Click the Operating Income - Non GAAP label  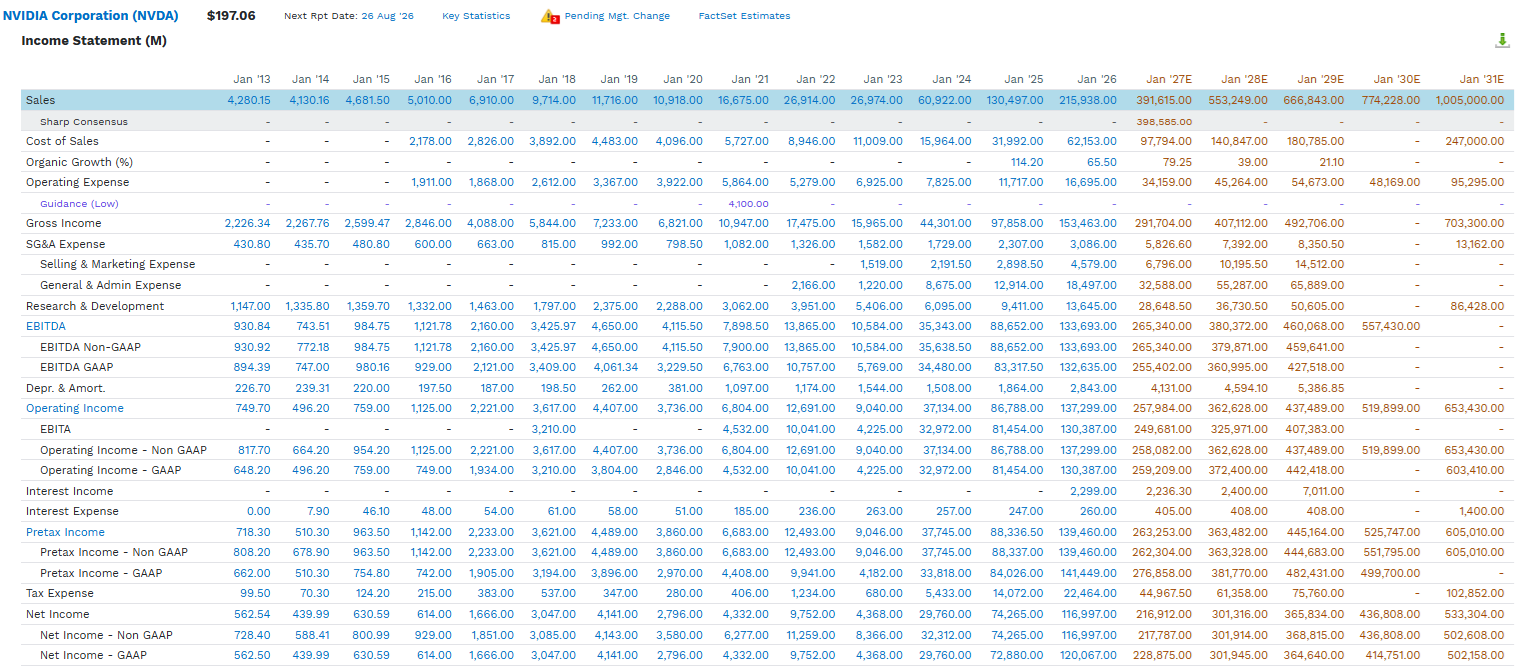click(123, 450)
